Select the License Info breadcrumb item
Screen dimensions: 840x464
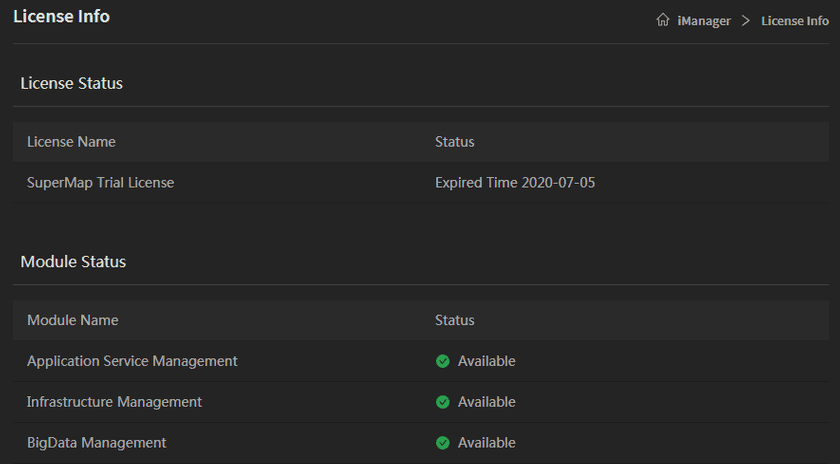[794, 21]
